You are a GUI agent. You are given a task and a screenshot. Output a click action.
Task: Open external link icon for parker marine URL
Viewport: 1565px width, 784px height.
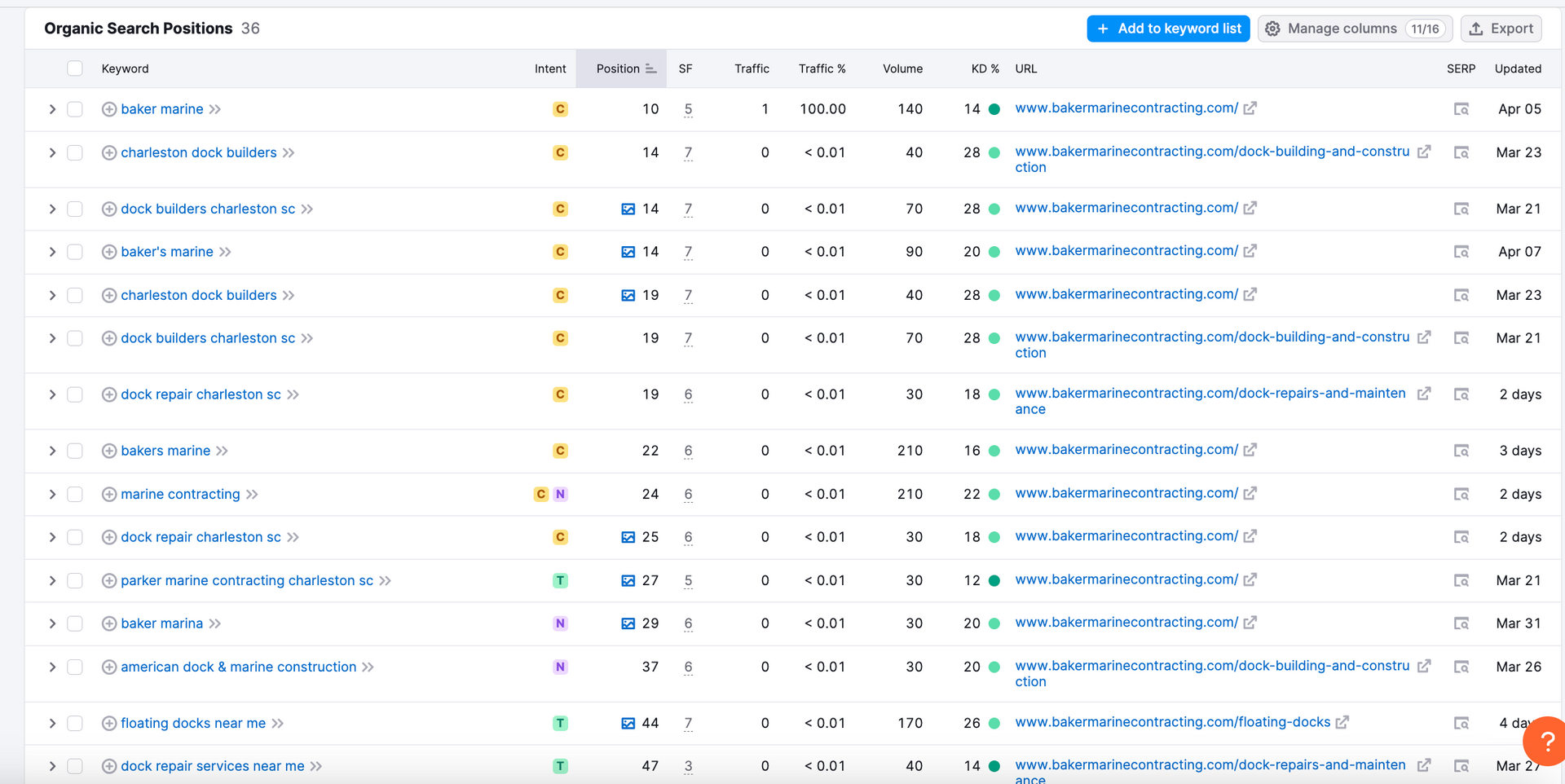click(1250, 579)
